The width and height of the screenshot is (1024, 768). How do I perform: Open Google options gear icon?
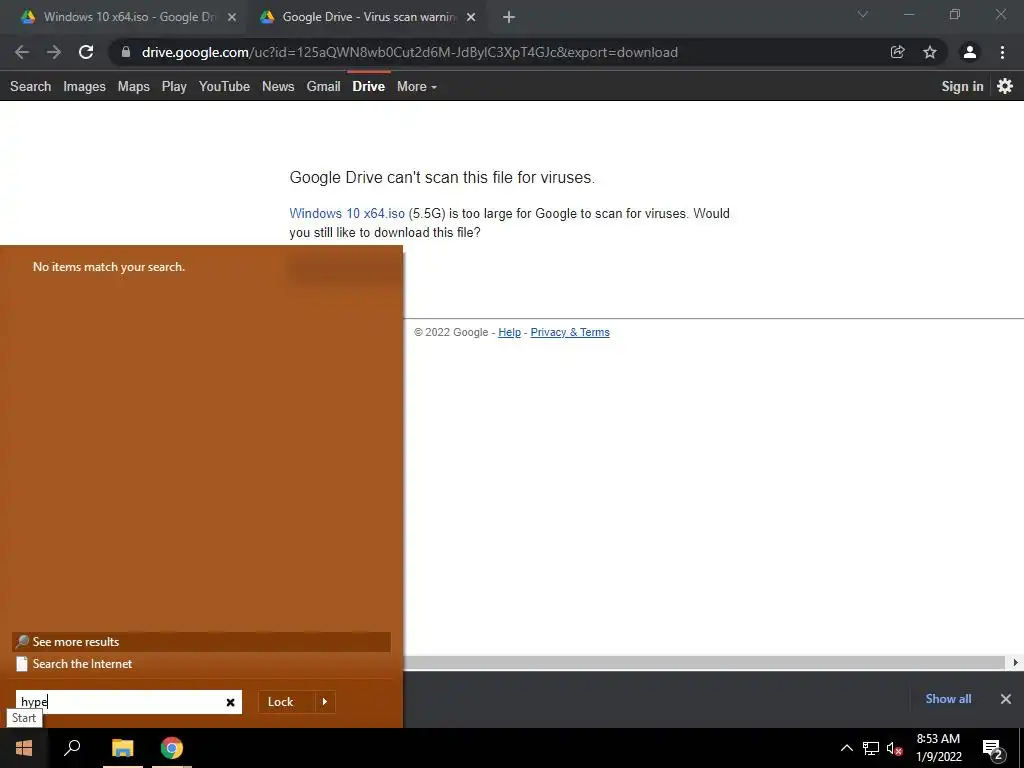(x=1005, y=86)
